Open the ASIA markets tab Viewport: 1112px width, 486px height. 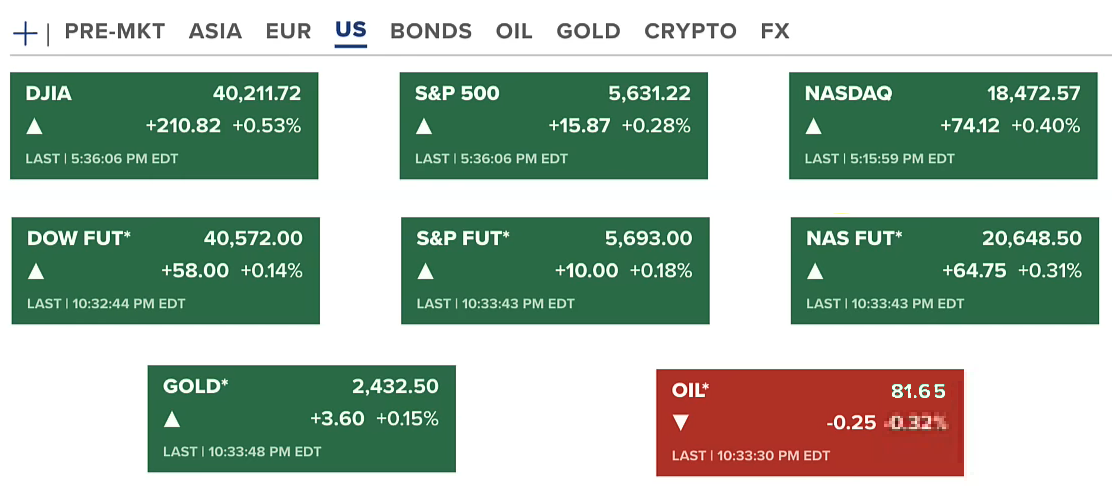pyautogui.click(x=215, y=31)
